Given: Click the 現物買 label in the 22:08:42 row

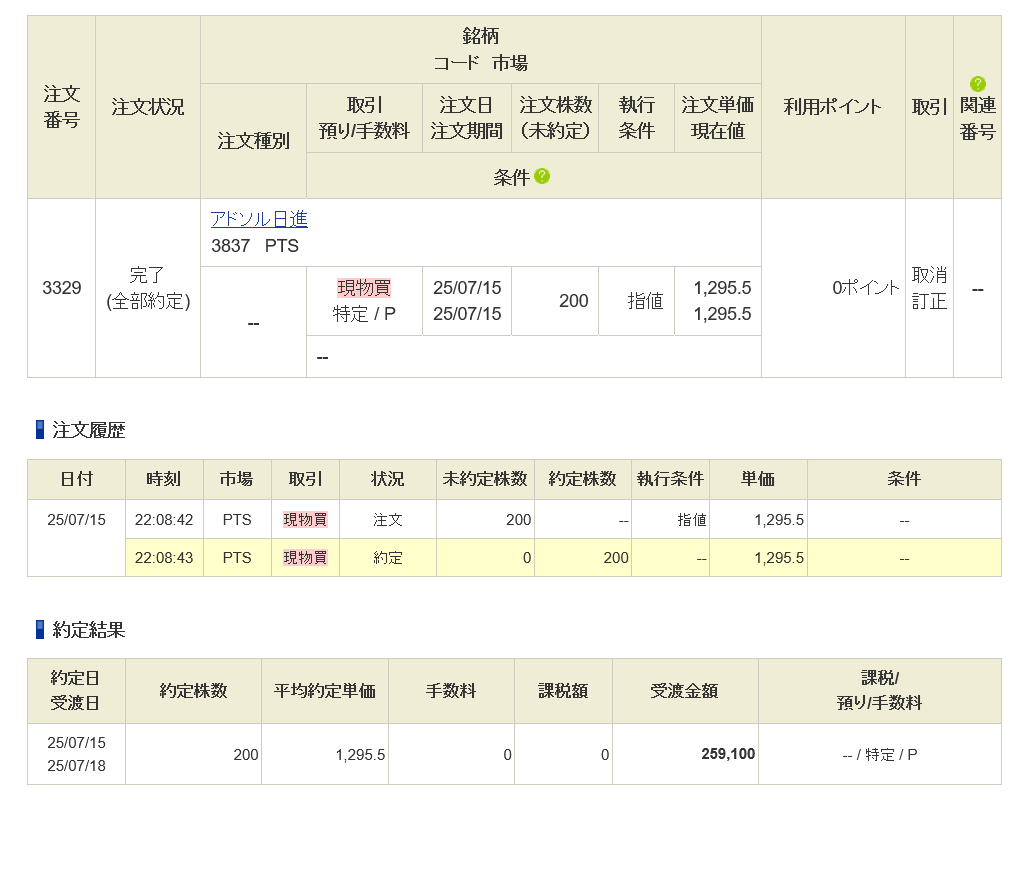Looking at the screenshot, I should point(305,520).
